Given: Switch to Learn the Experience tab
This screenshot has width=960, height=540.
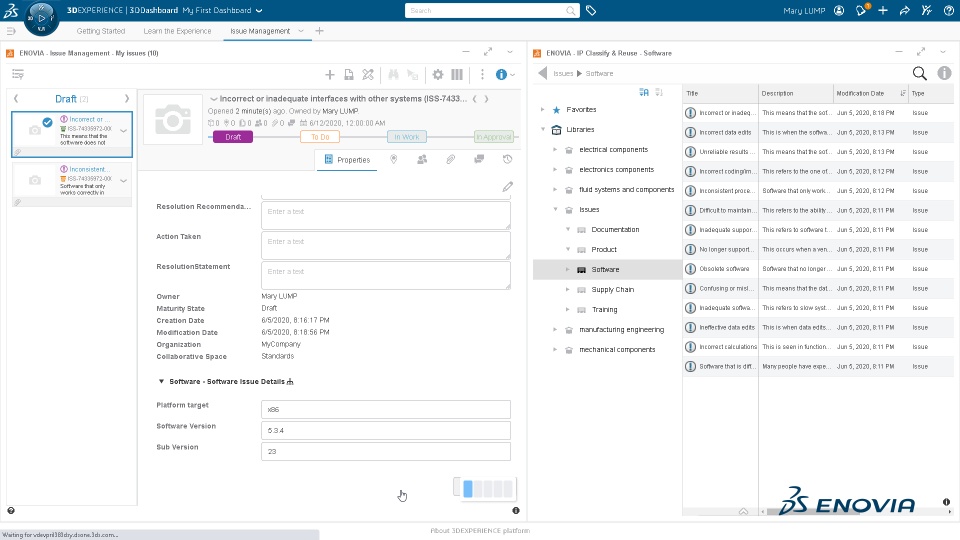Looking at the screenshot, I should pyautogui.click(x=177, y=31).
